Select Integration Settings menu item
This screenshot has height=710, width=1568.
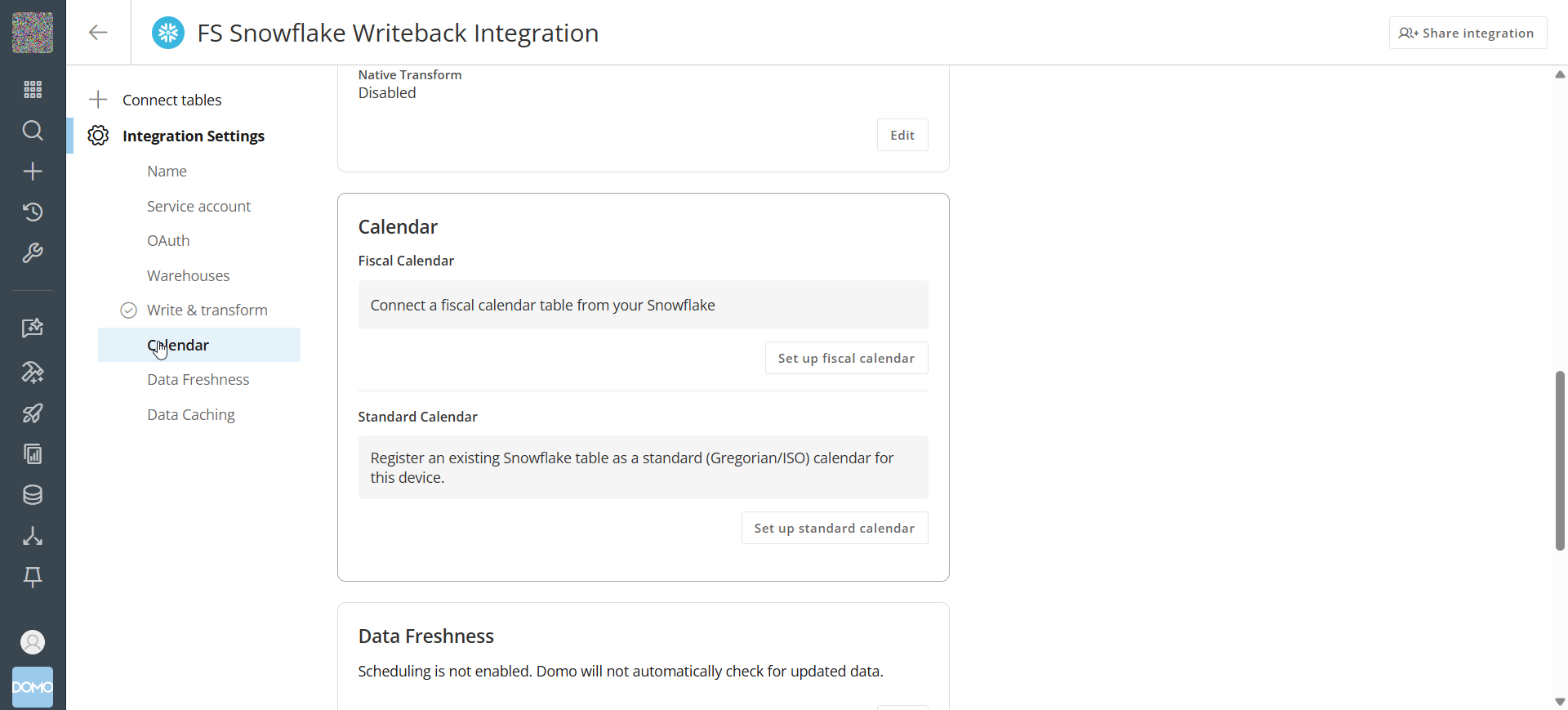point(194,136)
